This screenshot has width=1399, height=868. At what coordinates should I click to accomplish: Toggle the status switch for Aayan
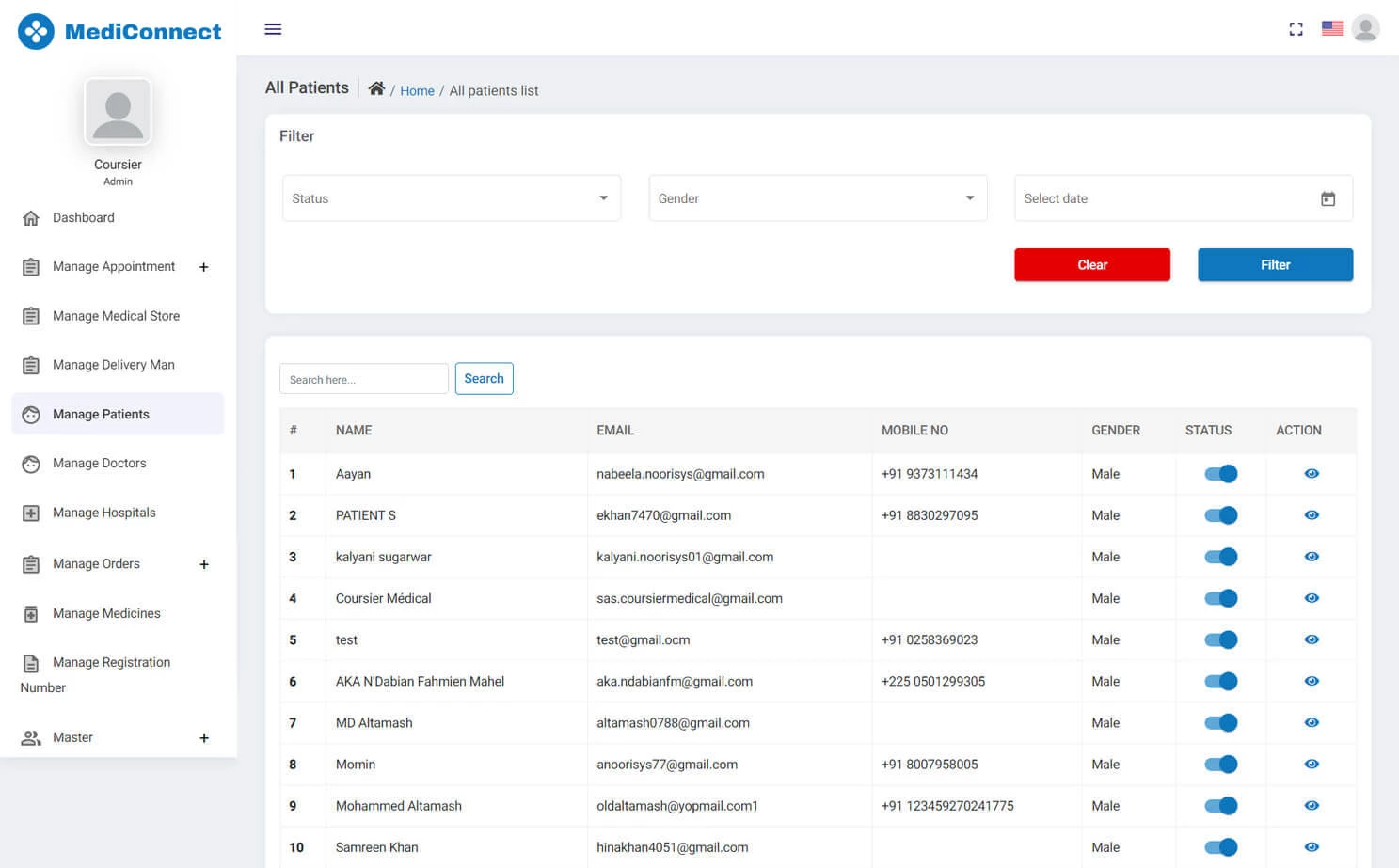point(1220,474)
